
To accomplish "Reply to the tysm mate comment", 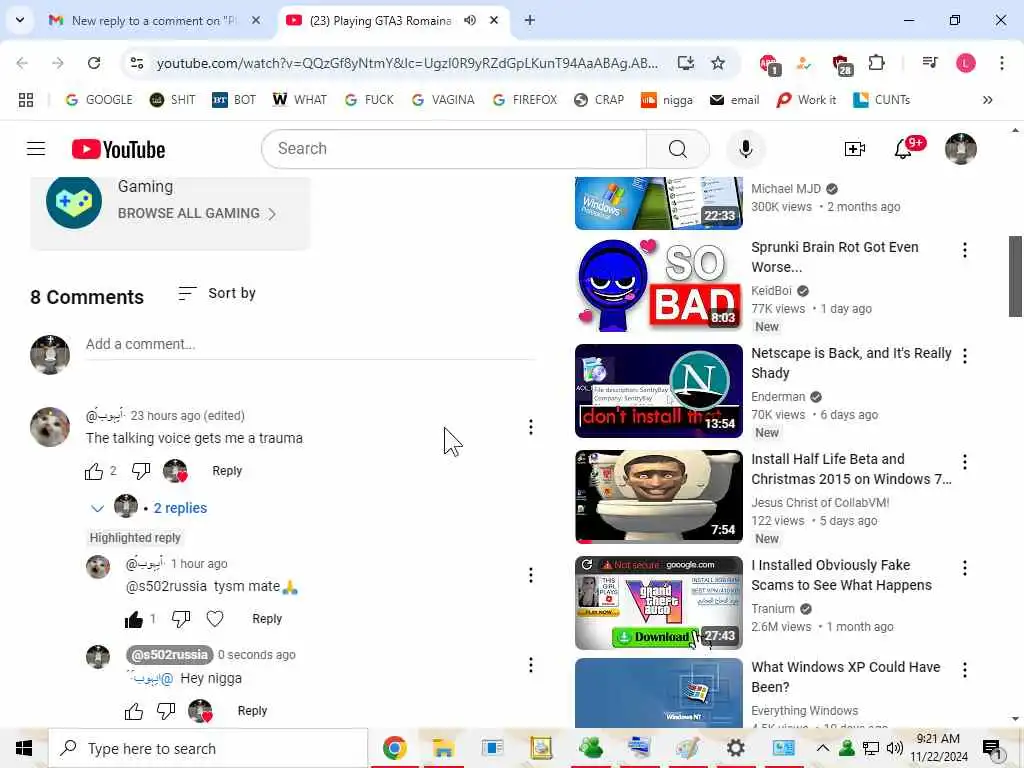I will pos(267,619).
